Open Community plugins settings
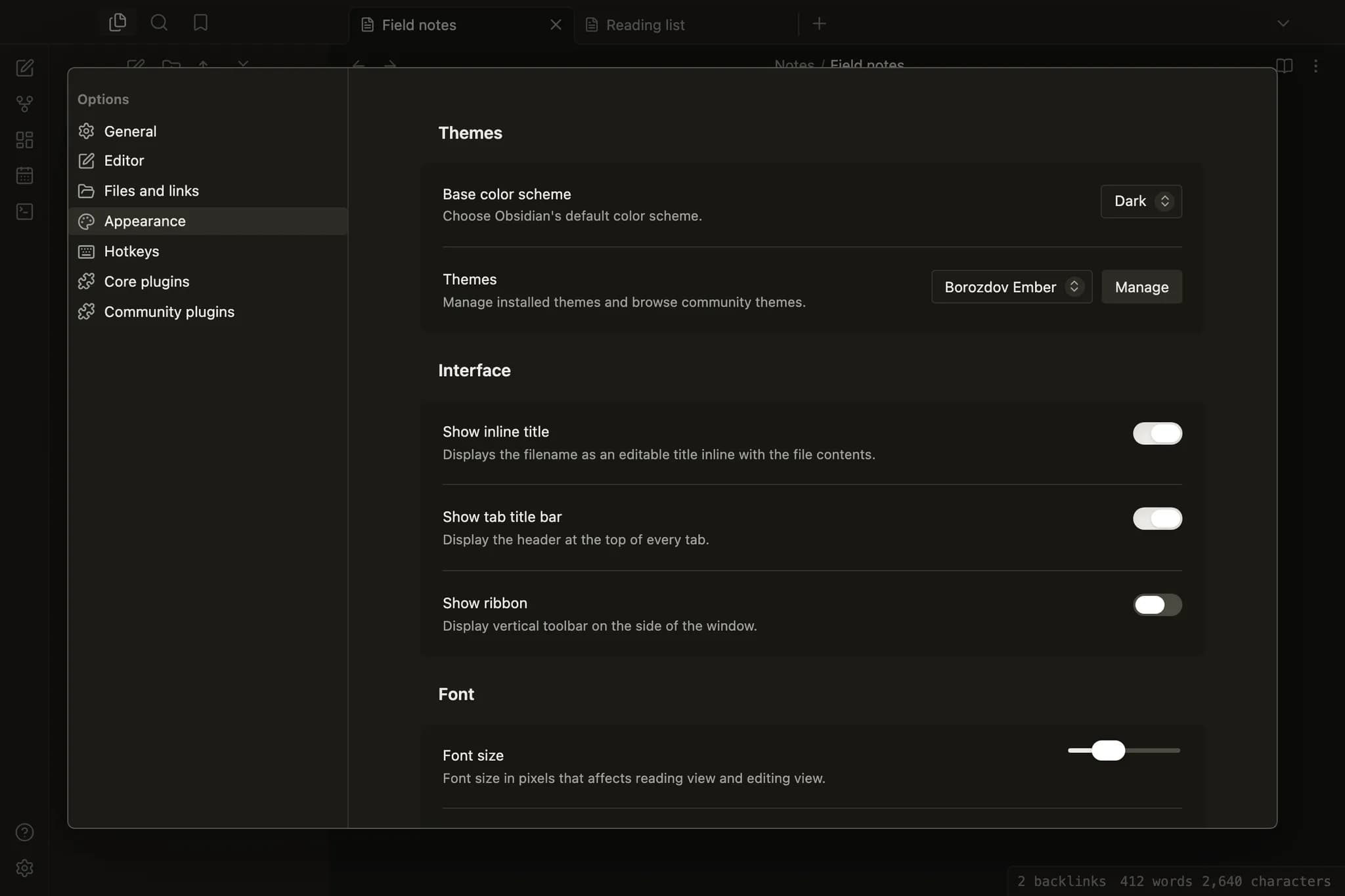Viewport: 1345px width, 896px height. pyautogui.click(x=208, y=312)
